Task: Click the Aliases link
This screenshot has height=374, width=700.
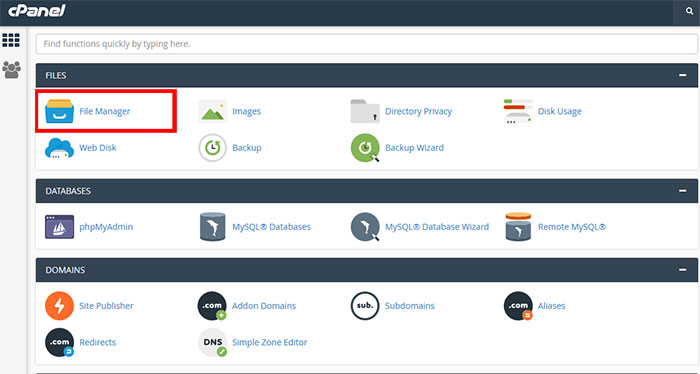Action: click(552, 306)
